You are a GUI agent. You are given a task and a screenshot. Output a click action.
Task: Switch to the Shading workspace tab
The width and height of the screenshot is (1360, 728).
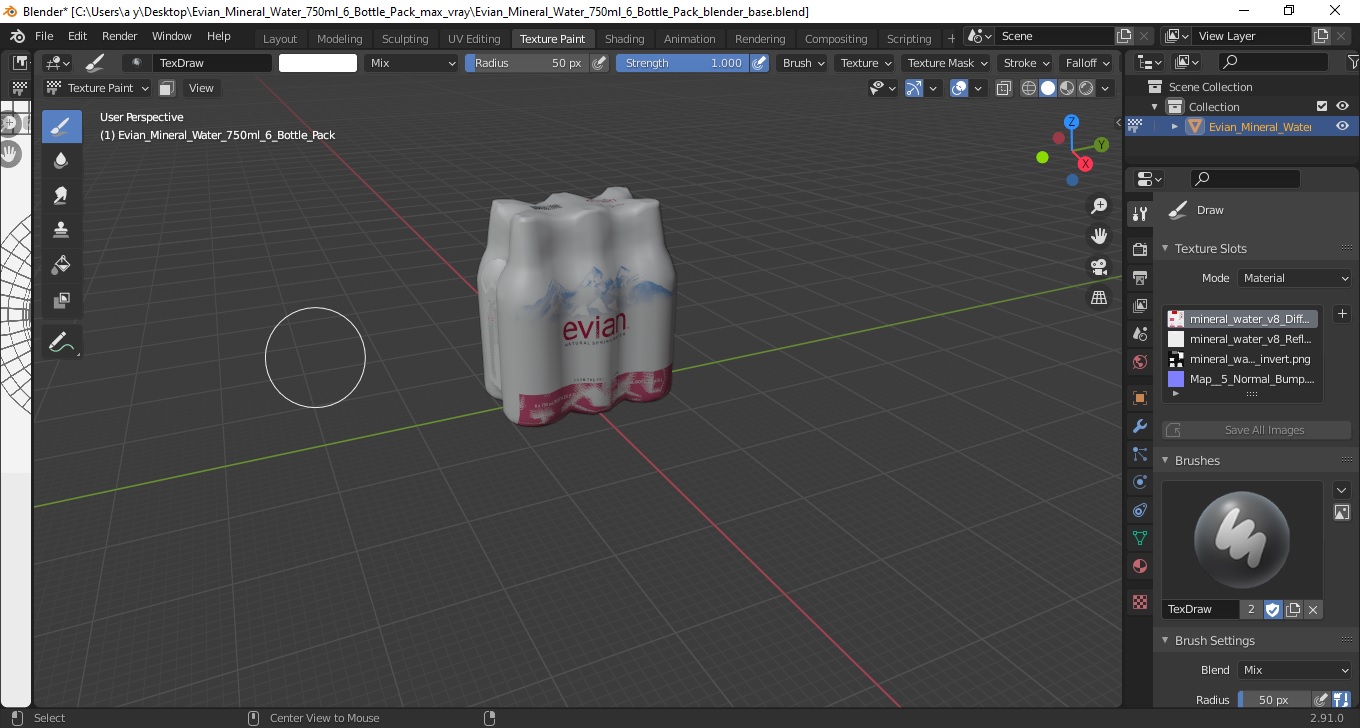click(x=625, y=39)
